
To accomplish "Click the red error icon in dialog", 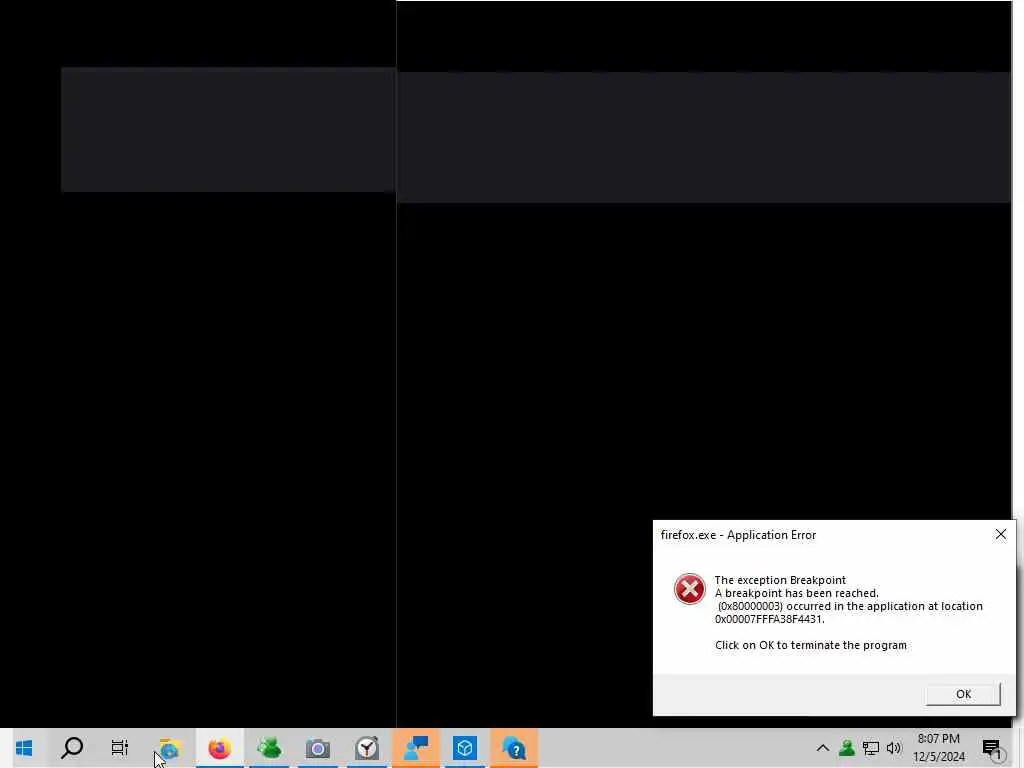I will [x=690, y=589].
